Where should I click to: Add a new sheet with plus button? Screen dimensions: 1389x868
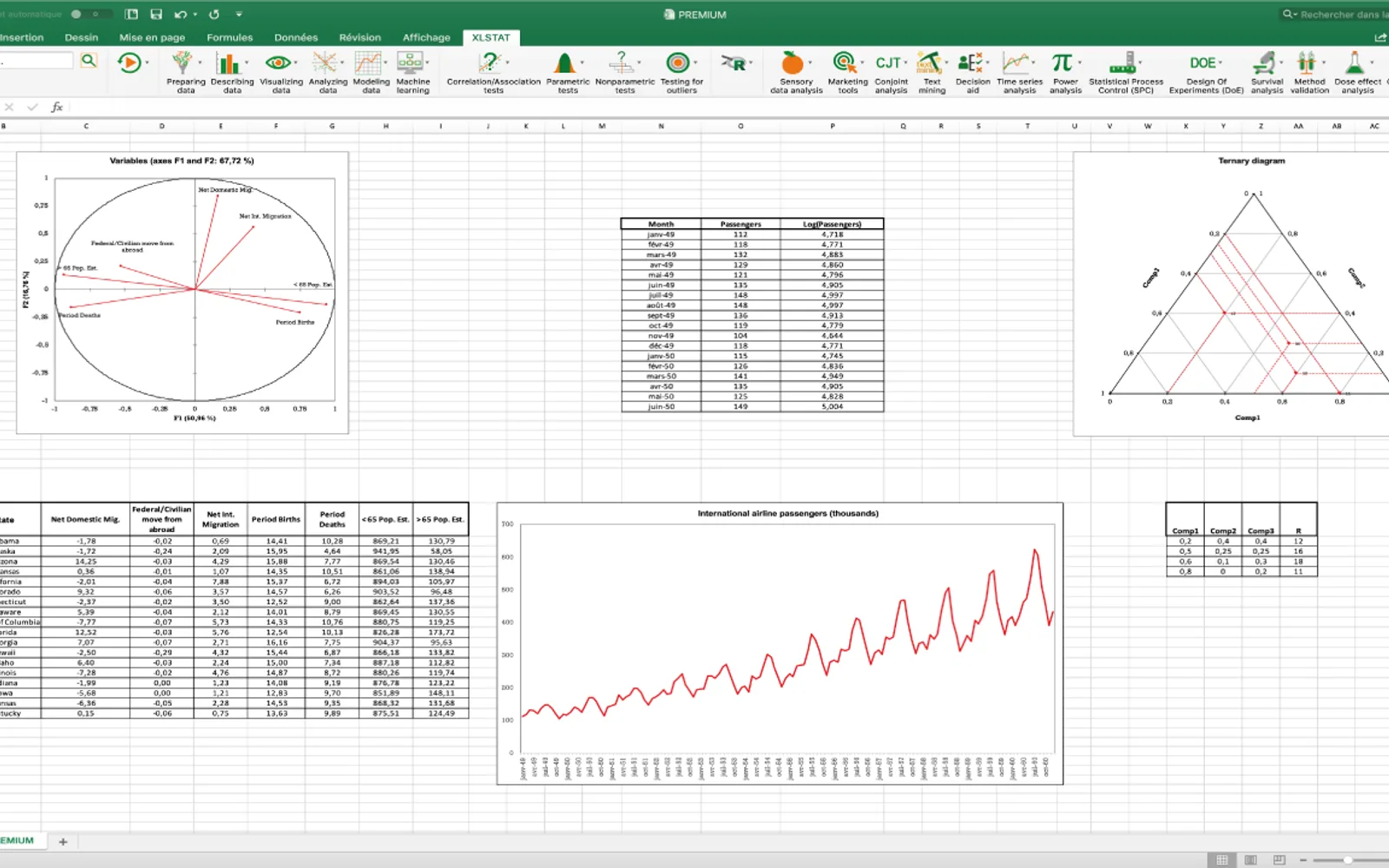(63, 841)
